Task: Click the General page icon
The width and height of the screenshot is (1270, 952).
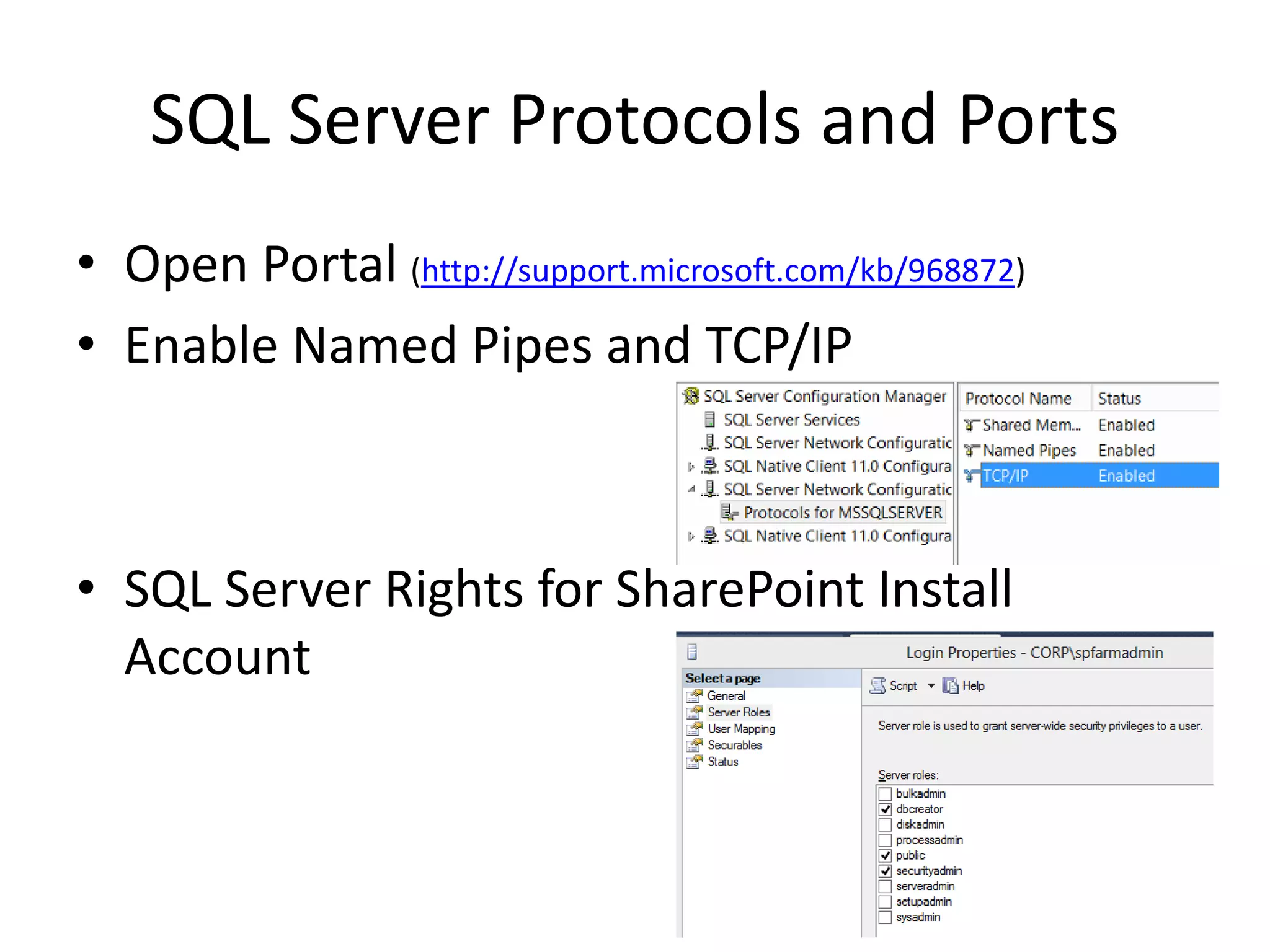Action: (695, 696)
